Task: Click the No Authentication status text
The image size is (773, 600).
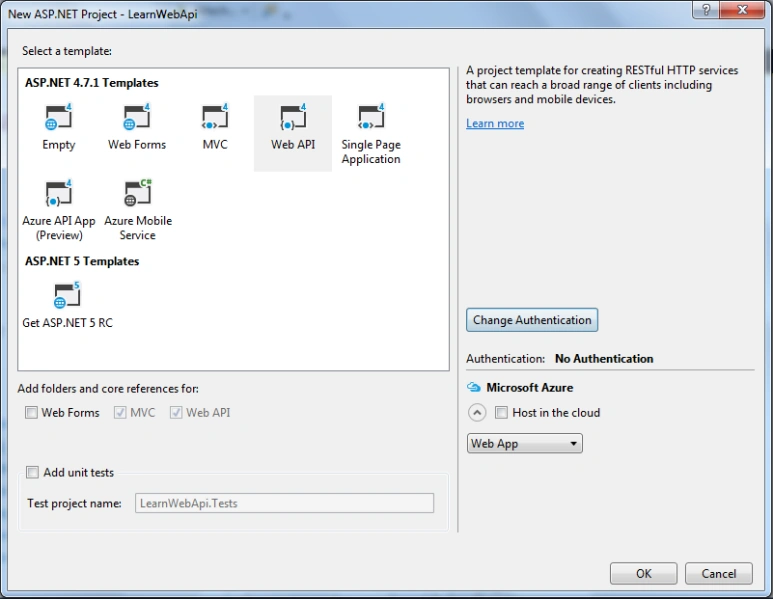Action: 604,358
